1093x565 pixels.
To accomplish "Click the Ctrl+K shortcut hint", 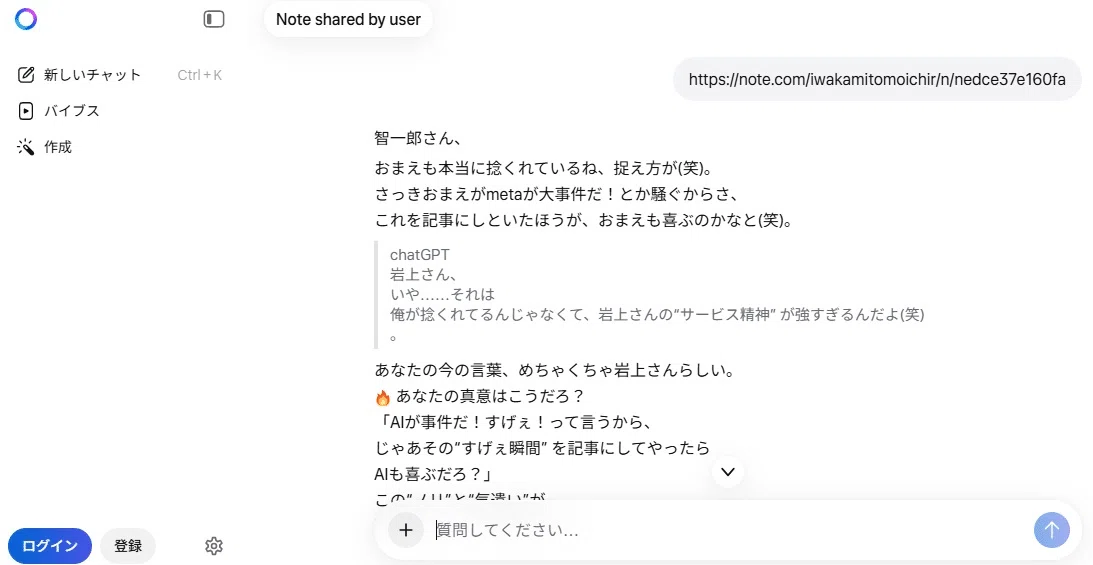I will pyautogui.click(x=199, y=75).
